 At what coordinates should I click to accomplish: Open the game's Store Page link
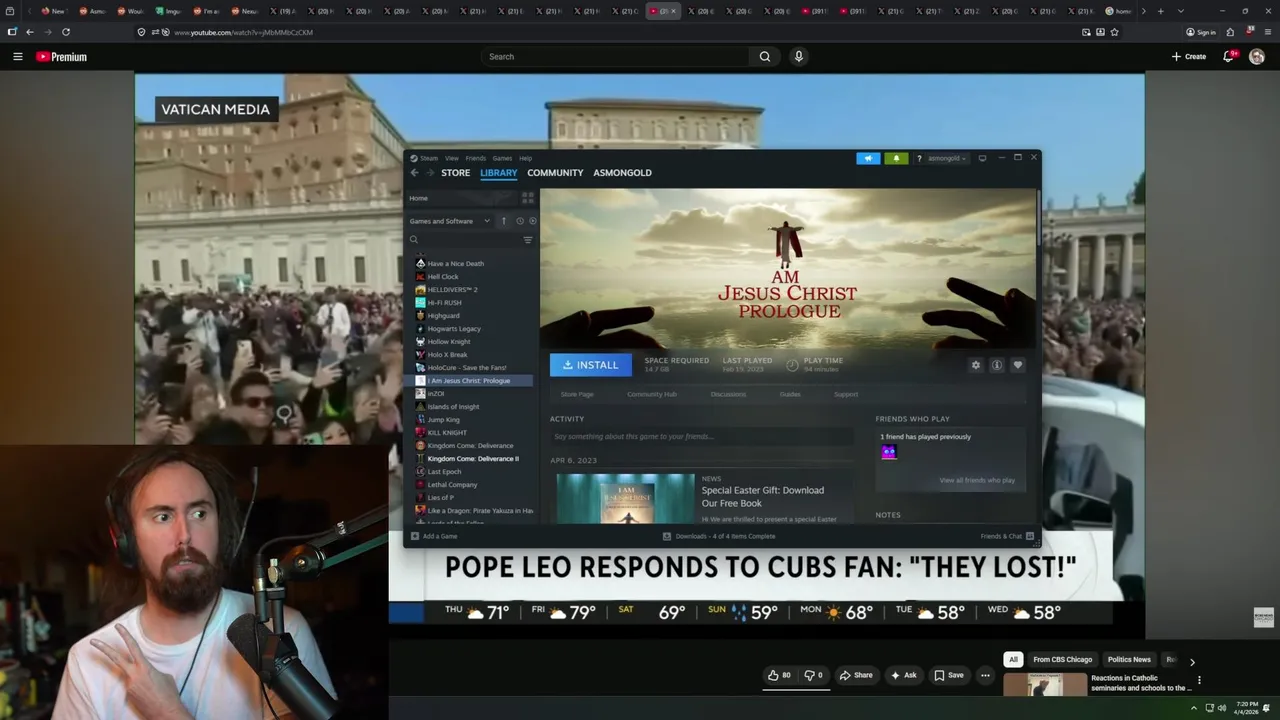pyautogui.click(x=577, y=394)
